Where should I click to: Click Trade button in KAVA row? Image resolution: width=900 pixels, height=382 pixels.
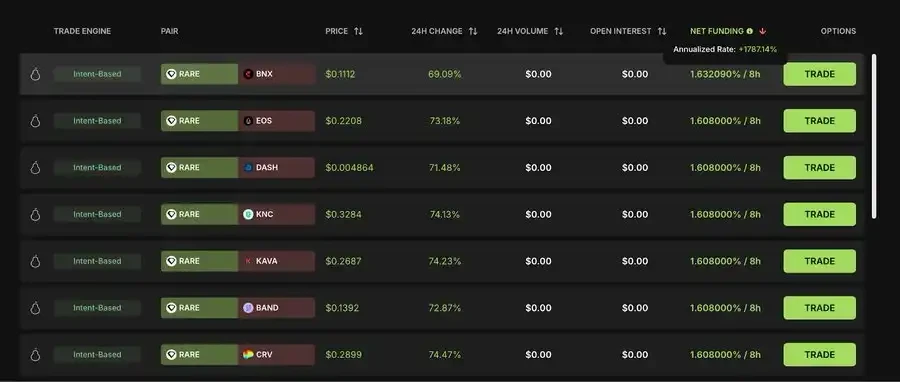[819, 261]
